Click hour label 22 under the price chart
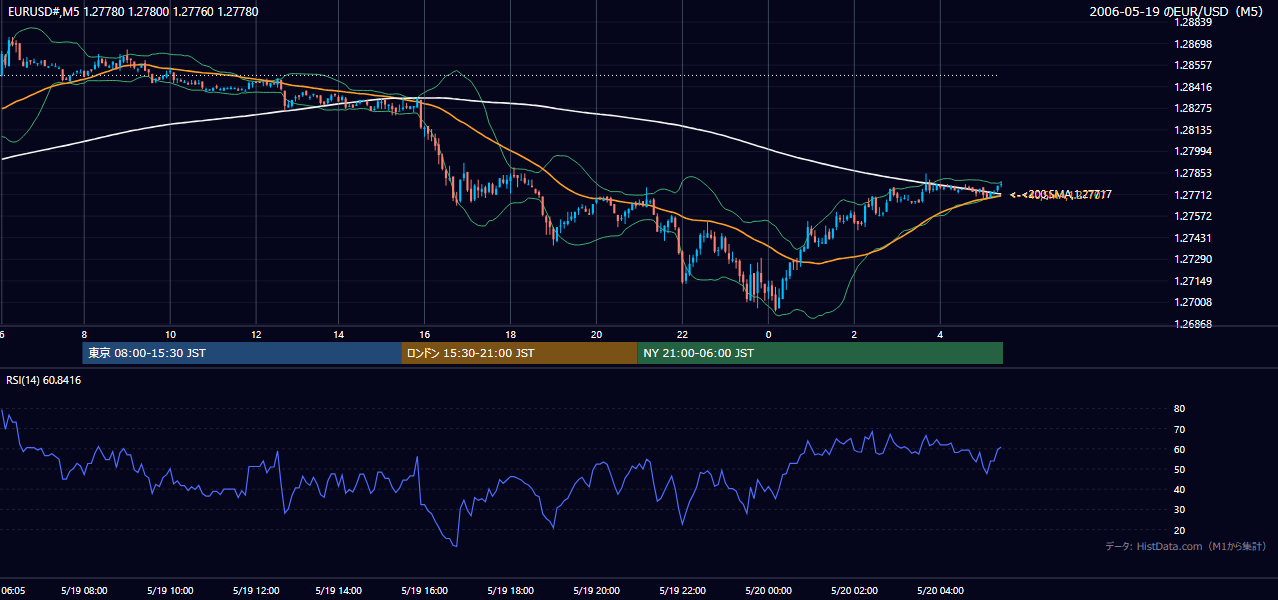This screenshot has height=600, width=1278. [x=683, y=334]
